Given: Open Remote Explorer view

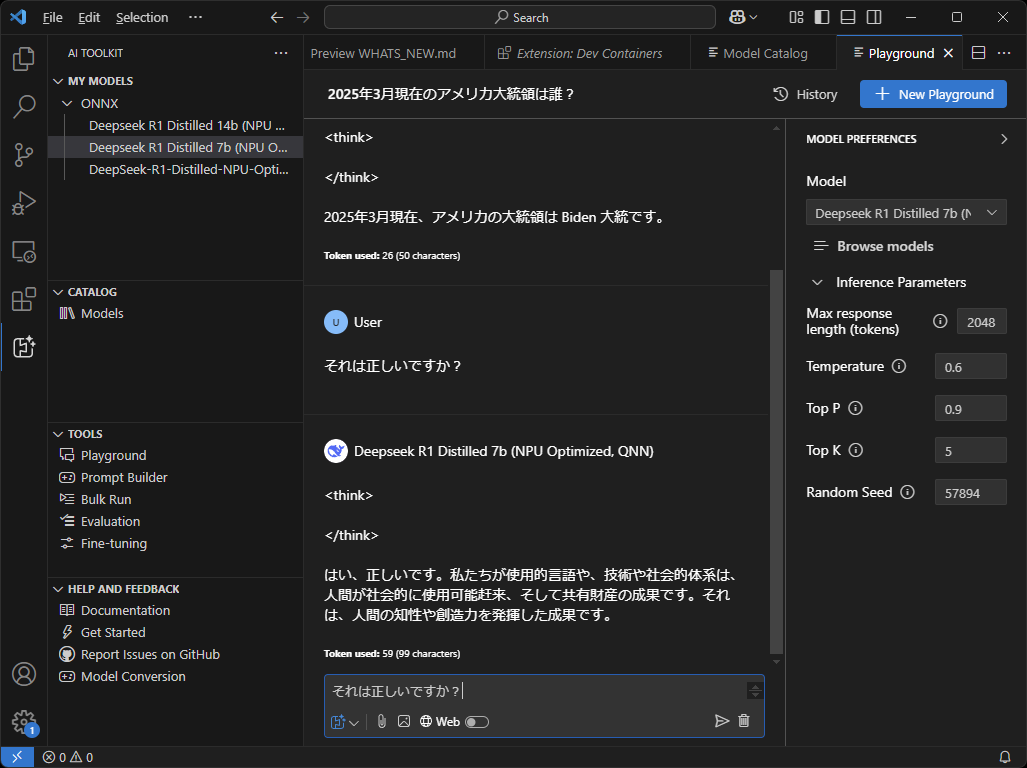Looking at the screenshot, I should (x=24, y=251).
